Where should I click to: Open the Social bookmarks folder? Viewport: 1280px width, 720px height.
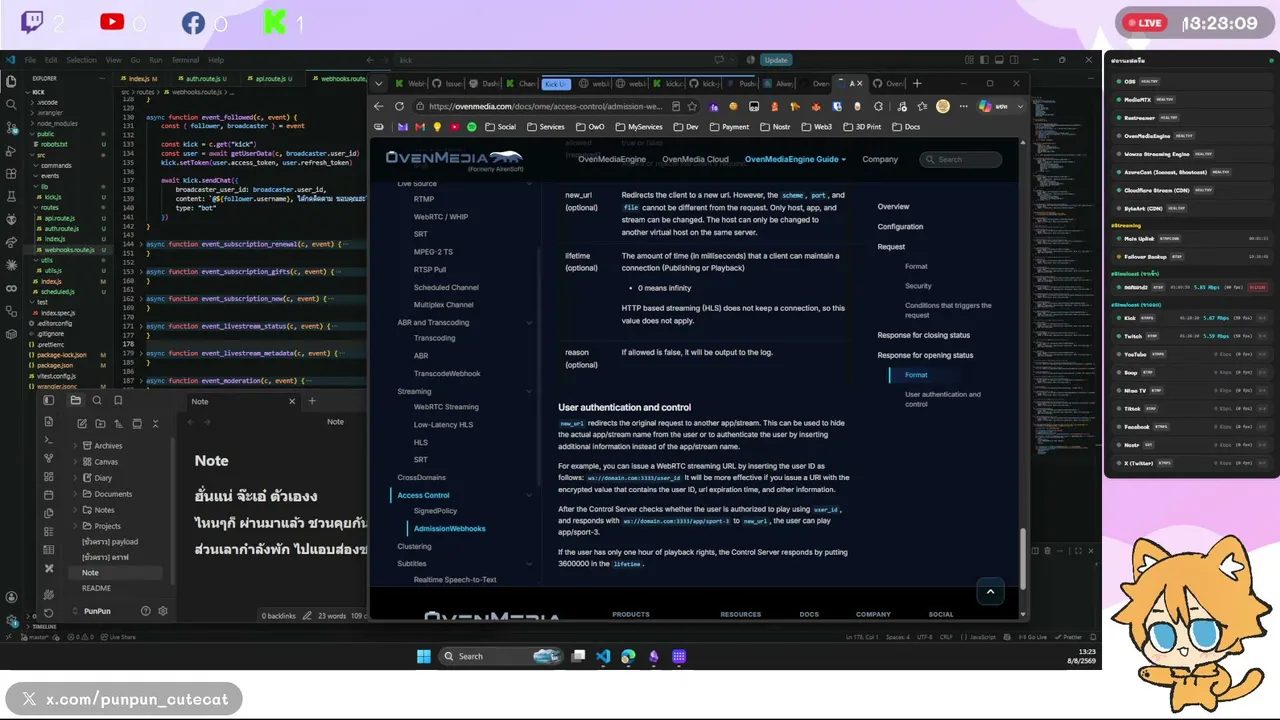[x=499, y=127]
